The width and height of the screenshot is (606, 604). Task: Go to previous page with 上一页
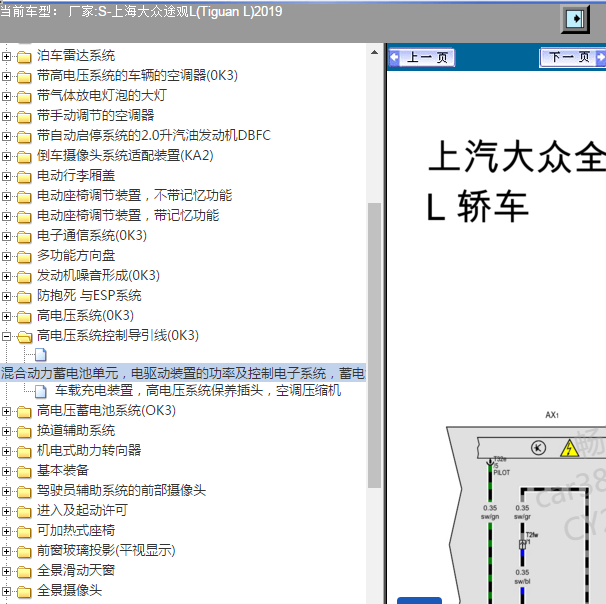422,58
